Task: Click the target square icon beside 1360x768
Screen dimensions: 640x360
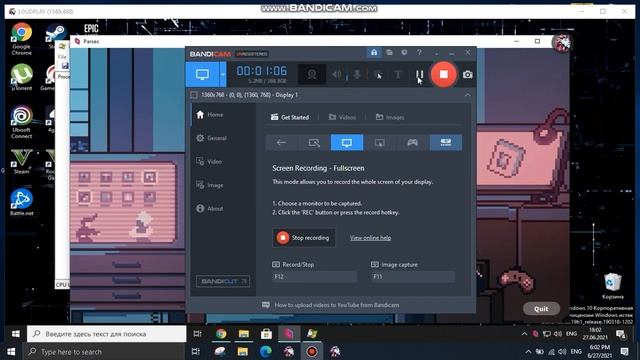Action: (194, 95)
